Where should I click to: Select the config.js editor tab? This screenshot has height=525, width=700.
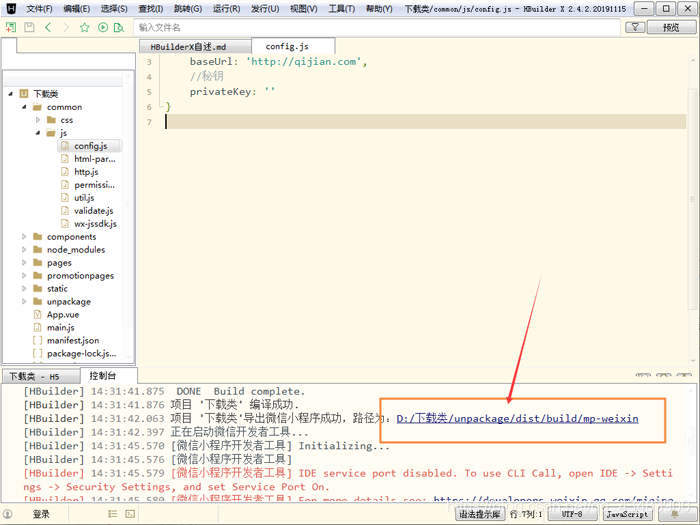(x=293, y=46)
